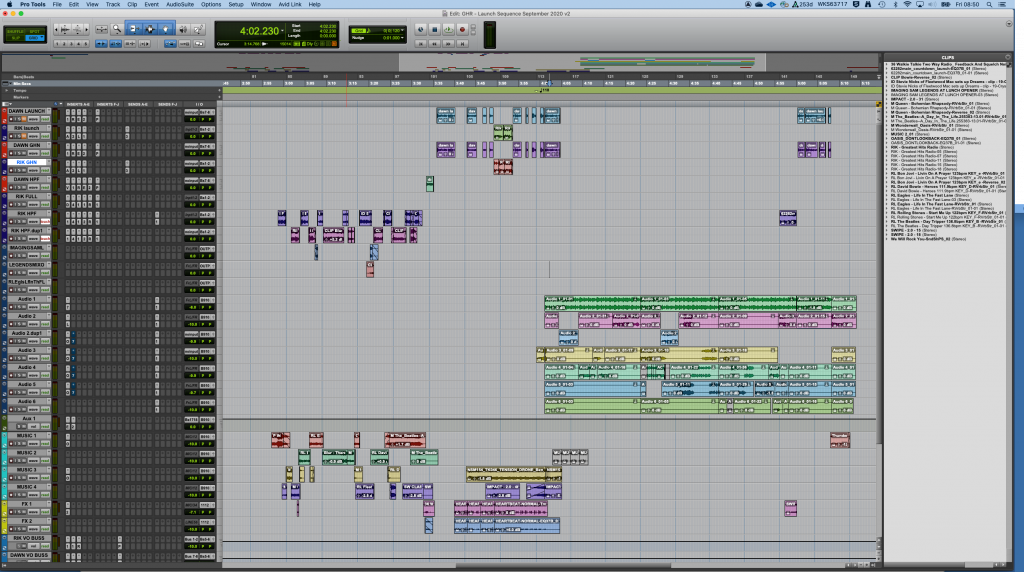Open DAWN LAUNCH automation mode selector (read)
Screen dimensions: 1024x572
(x=46, y=119)
